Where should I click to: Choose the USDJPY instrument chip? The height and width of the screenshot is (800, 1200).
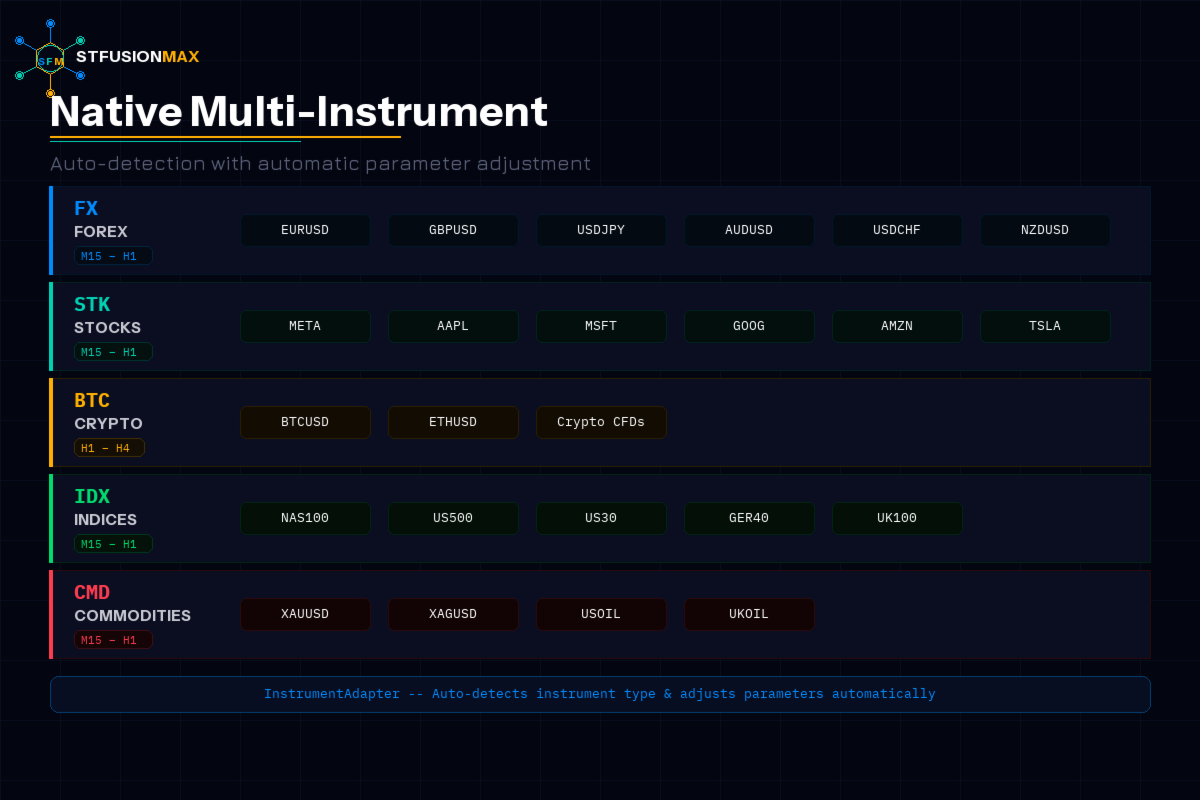[601, 230]
